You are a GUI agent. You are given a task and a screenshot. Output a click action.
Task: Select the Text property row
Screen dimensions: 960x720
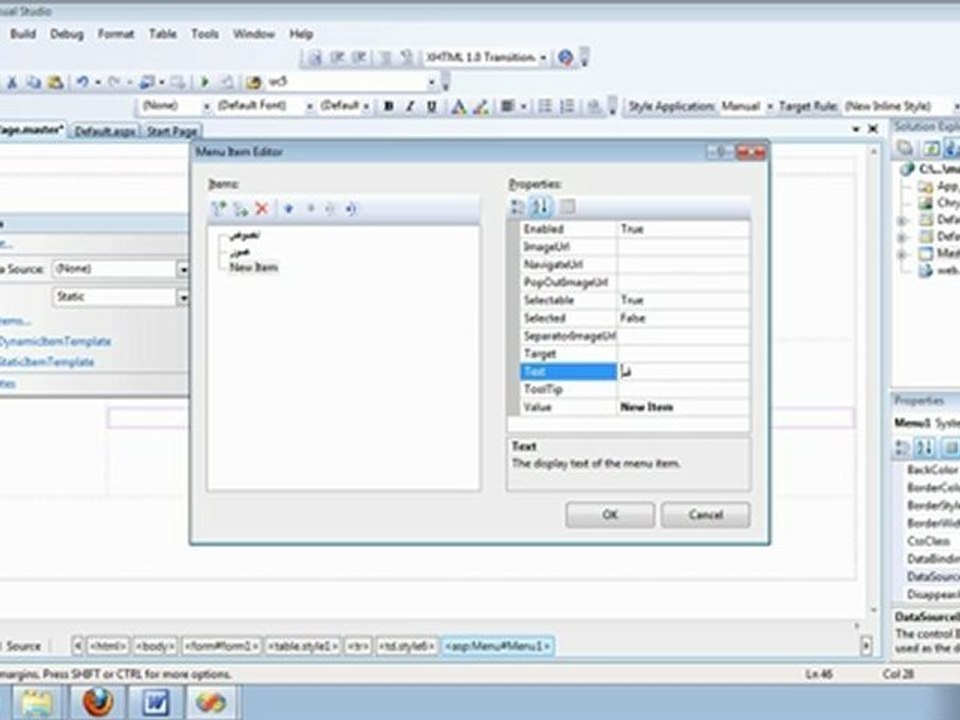click(x=568, y=372)
